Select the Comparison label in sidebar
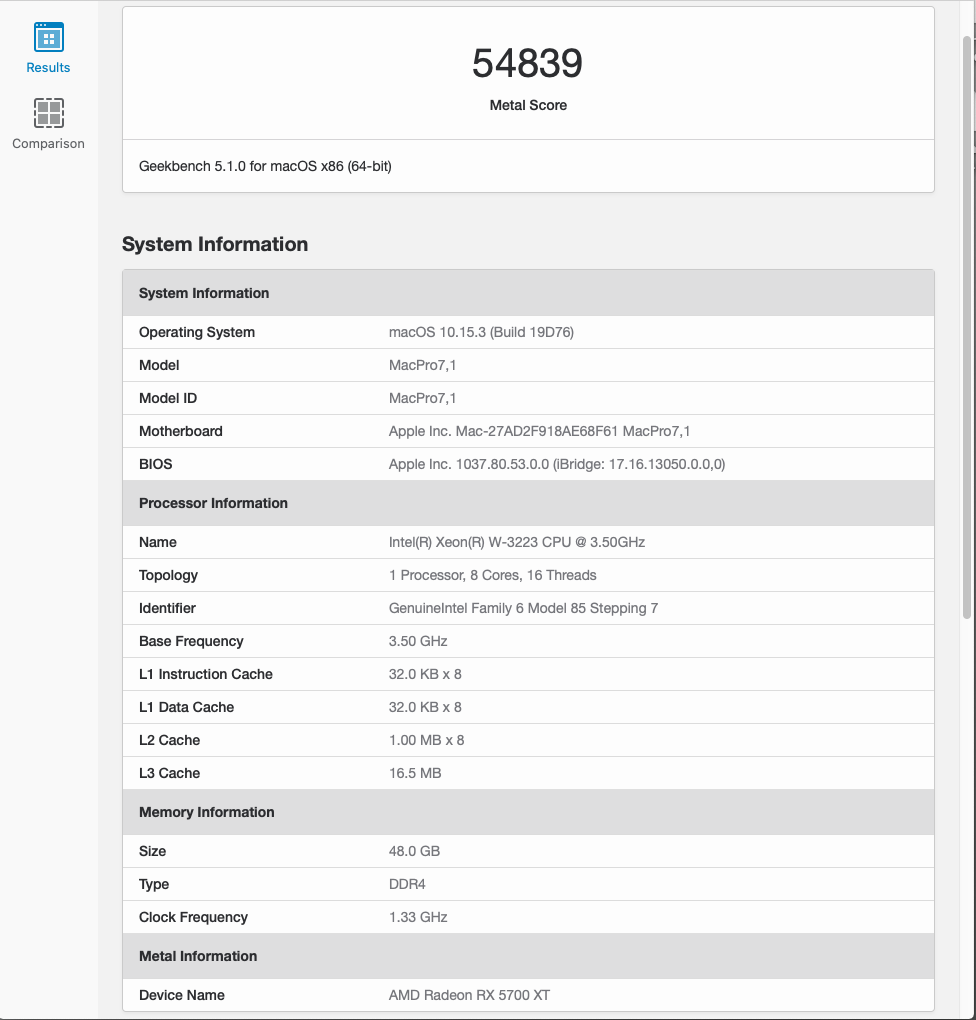The height and width of the screenshot is (1020, 976). 48,144
